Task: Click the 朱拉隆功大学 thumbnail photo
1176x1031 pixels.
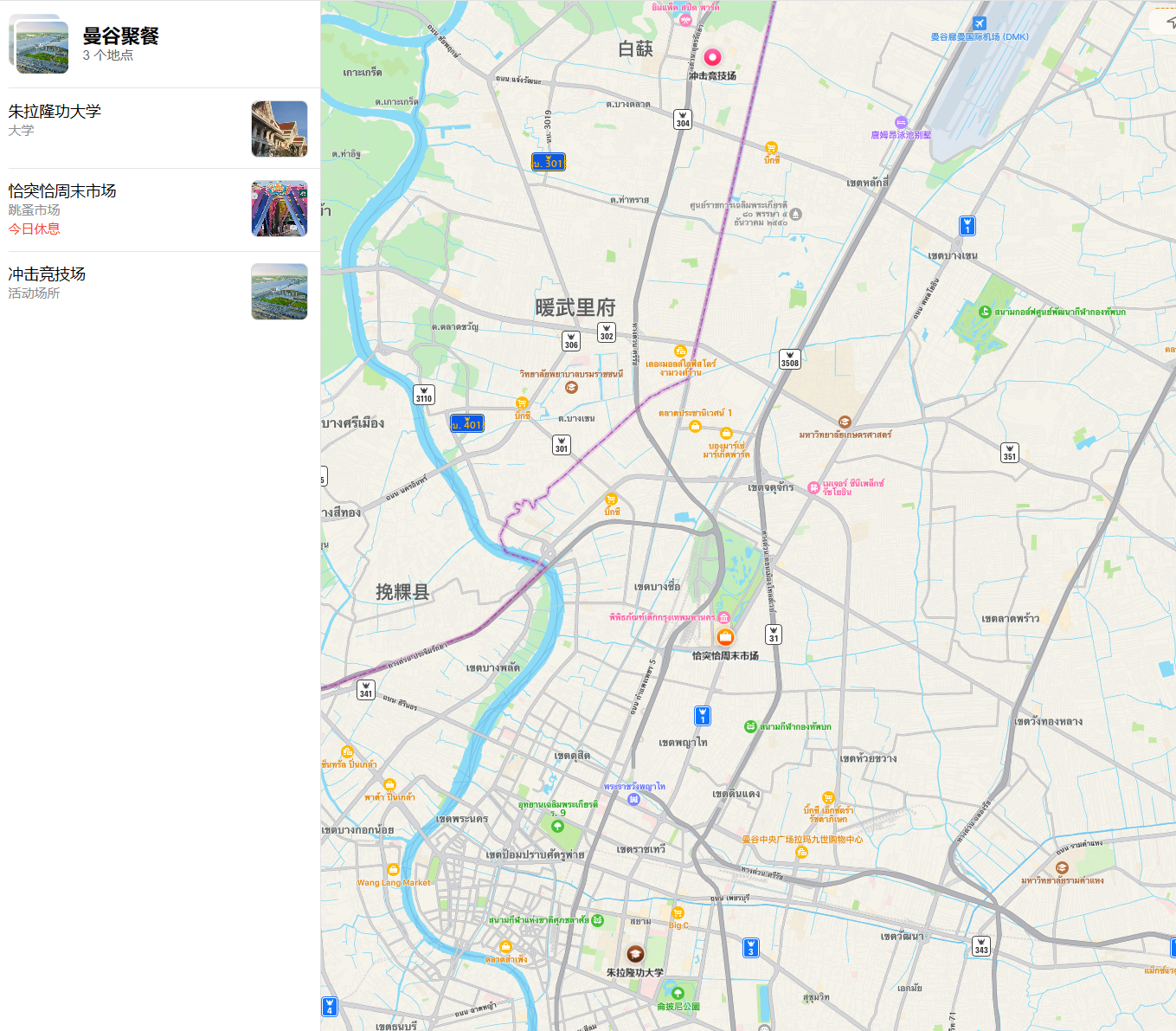Action: tap(280, 129)
